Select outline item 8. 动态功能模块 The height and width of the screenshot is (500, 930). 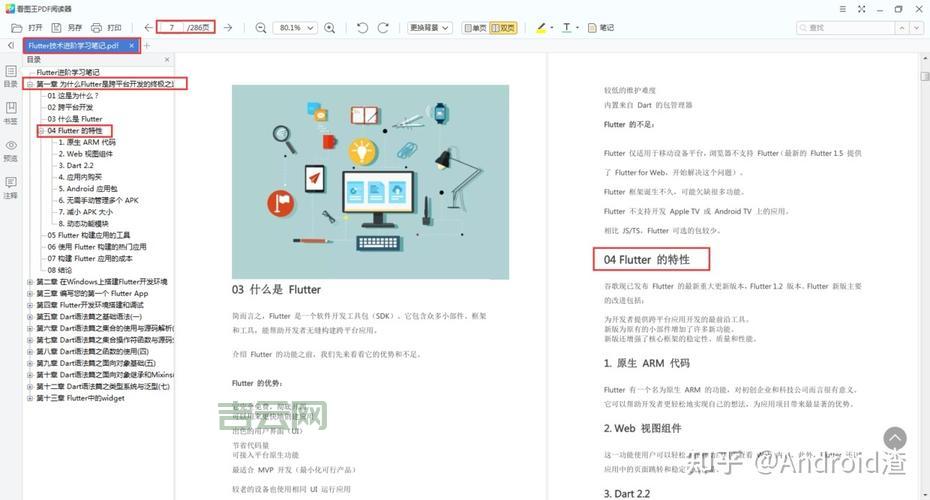point(83,224)
